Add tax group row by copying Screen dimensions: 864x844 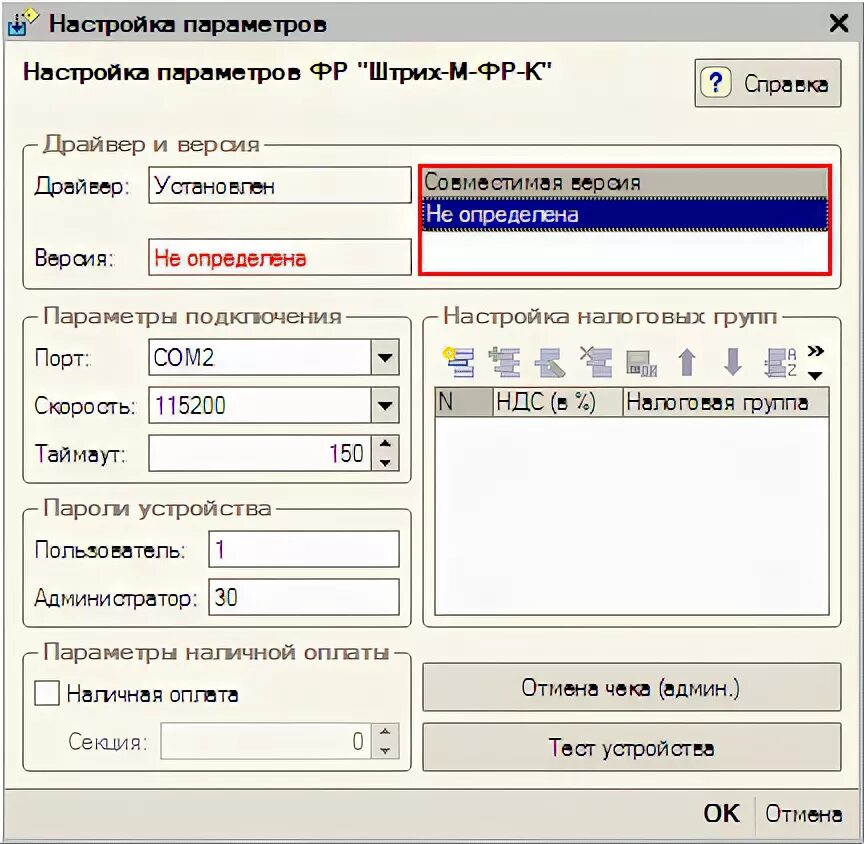(x=504, y=362)
